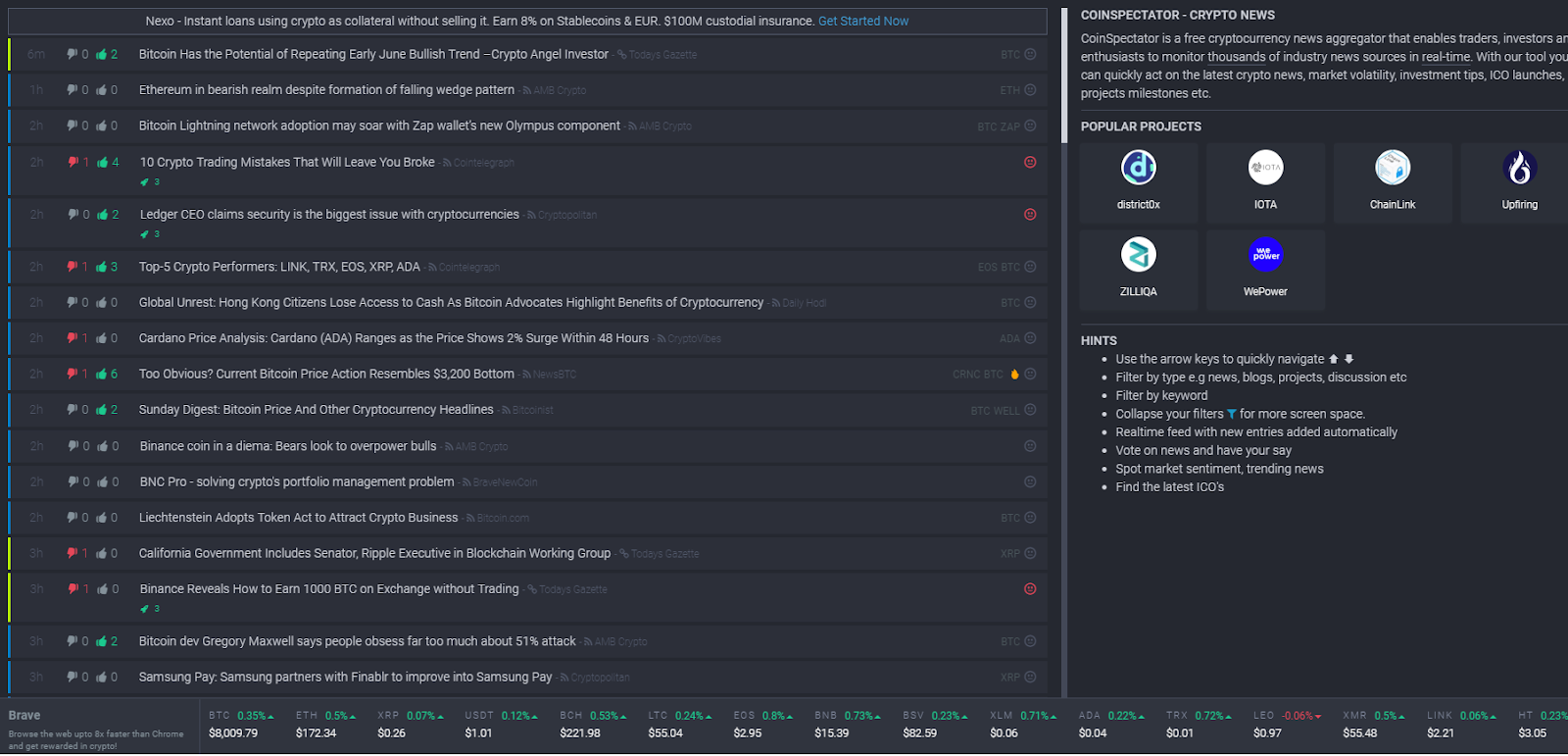Open the district0x project logo

click(1139, 168)
